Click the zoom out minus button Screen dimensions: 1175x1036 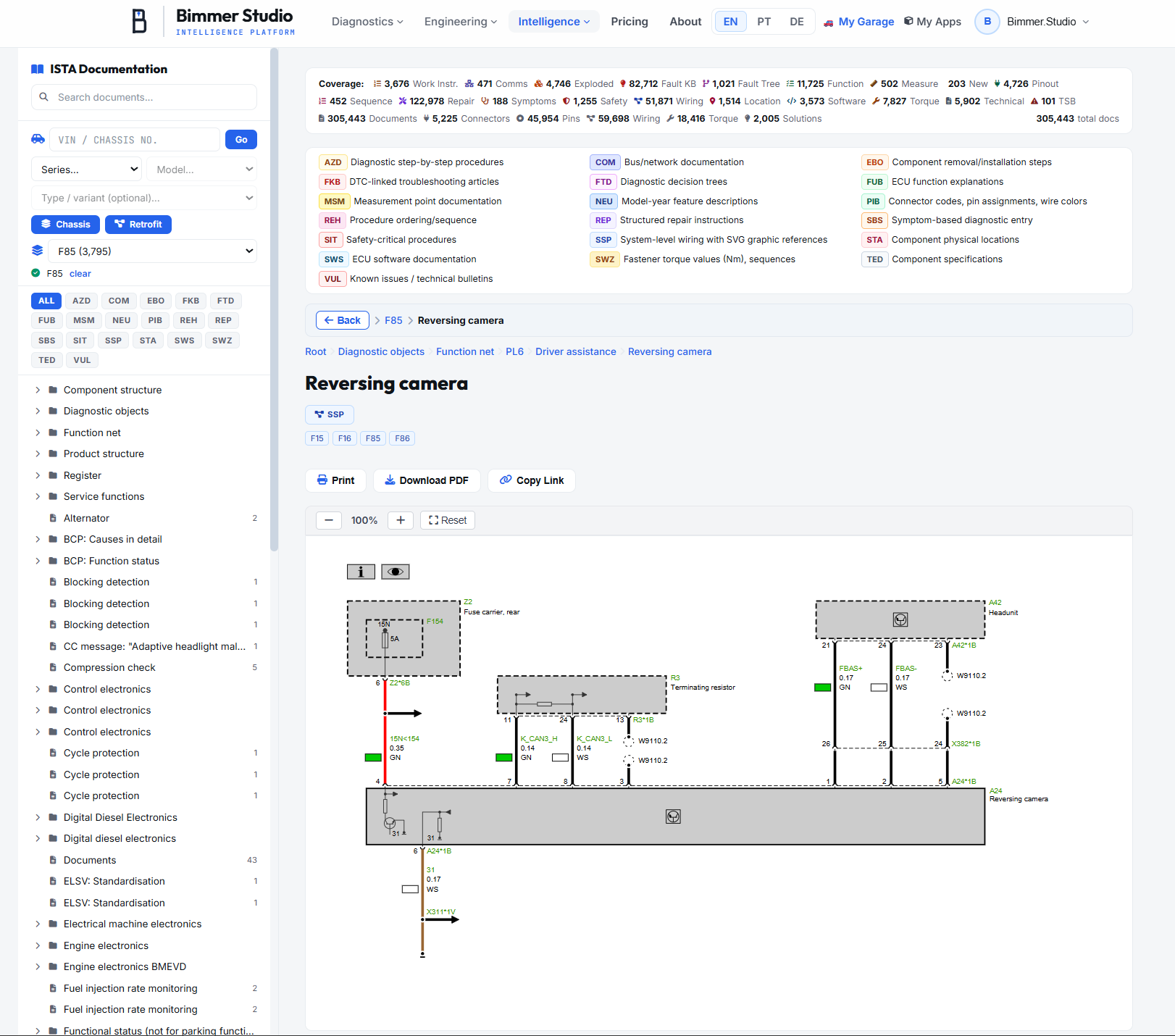click(329, 520)
